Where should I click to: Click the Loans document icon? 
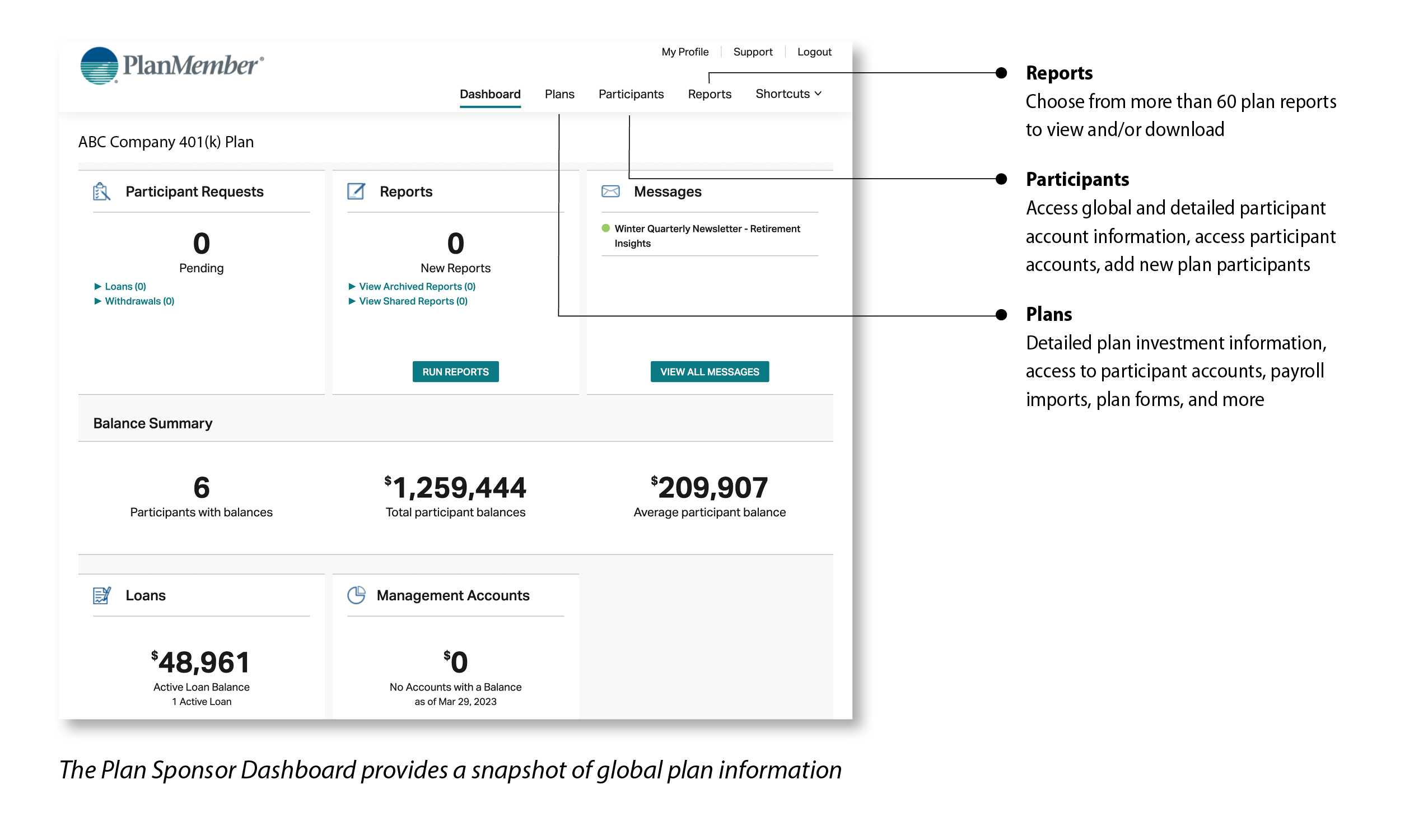[x=102, y=596]
